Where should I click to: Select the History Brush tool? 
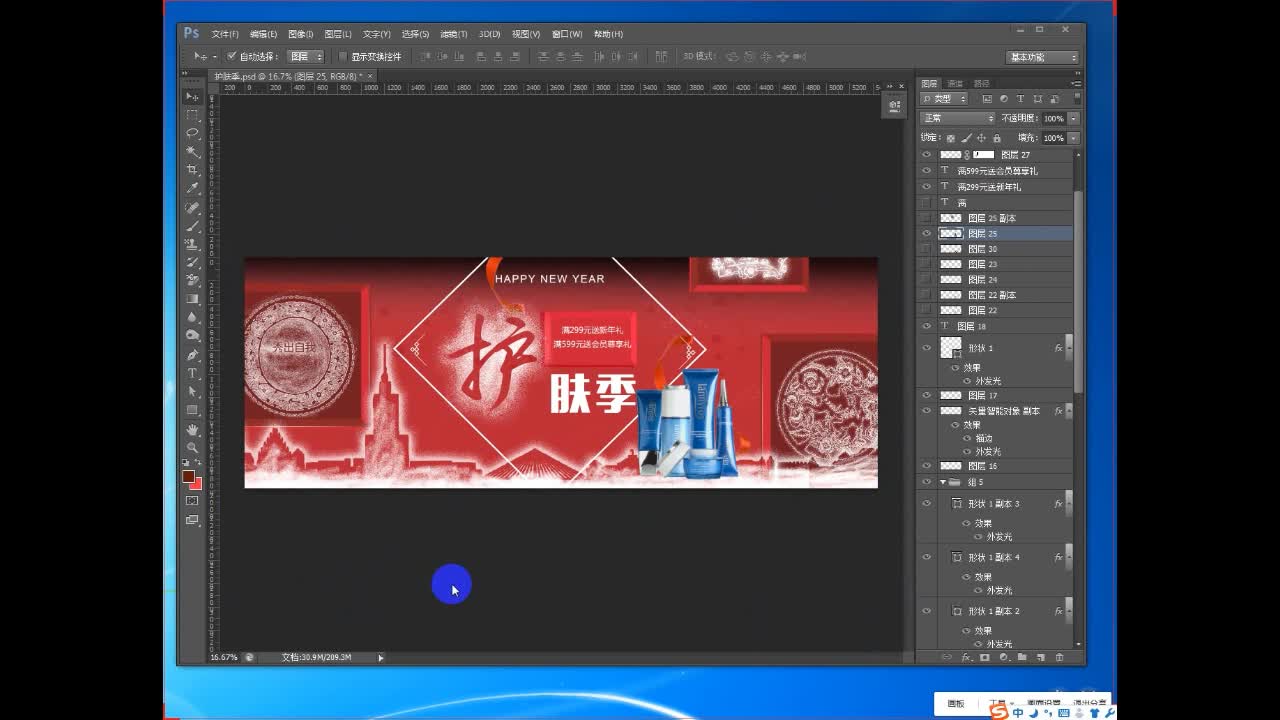click(x=192, y=262)
